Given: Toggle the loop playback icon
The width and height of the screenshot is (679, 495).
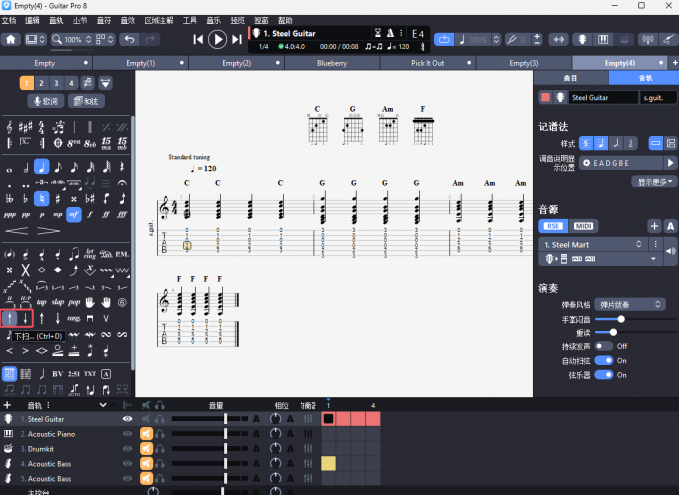Looking at the screenshot, I should 445,39.
